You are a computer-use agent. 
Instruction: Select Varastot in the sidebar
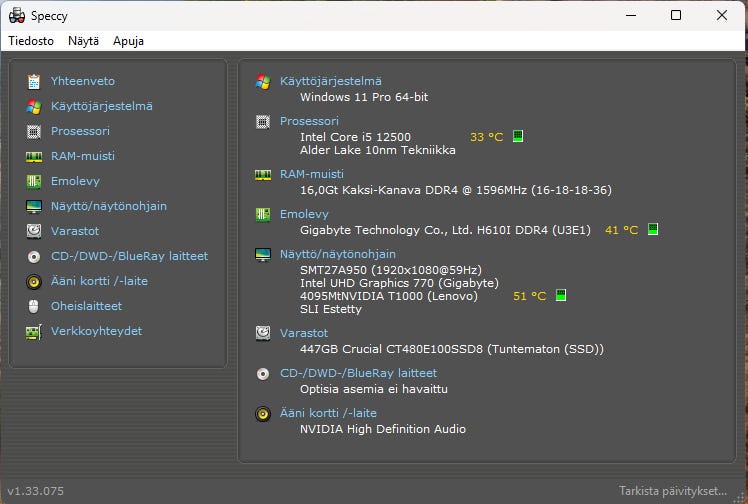tap(75, 231)
